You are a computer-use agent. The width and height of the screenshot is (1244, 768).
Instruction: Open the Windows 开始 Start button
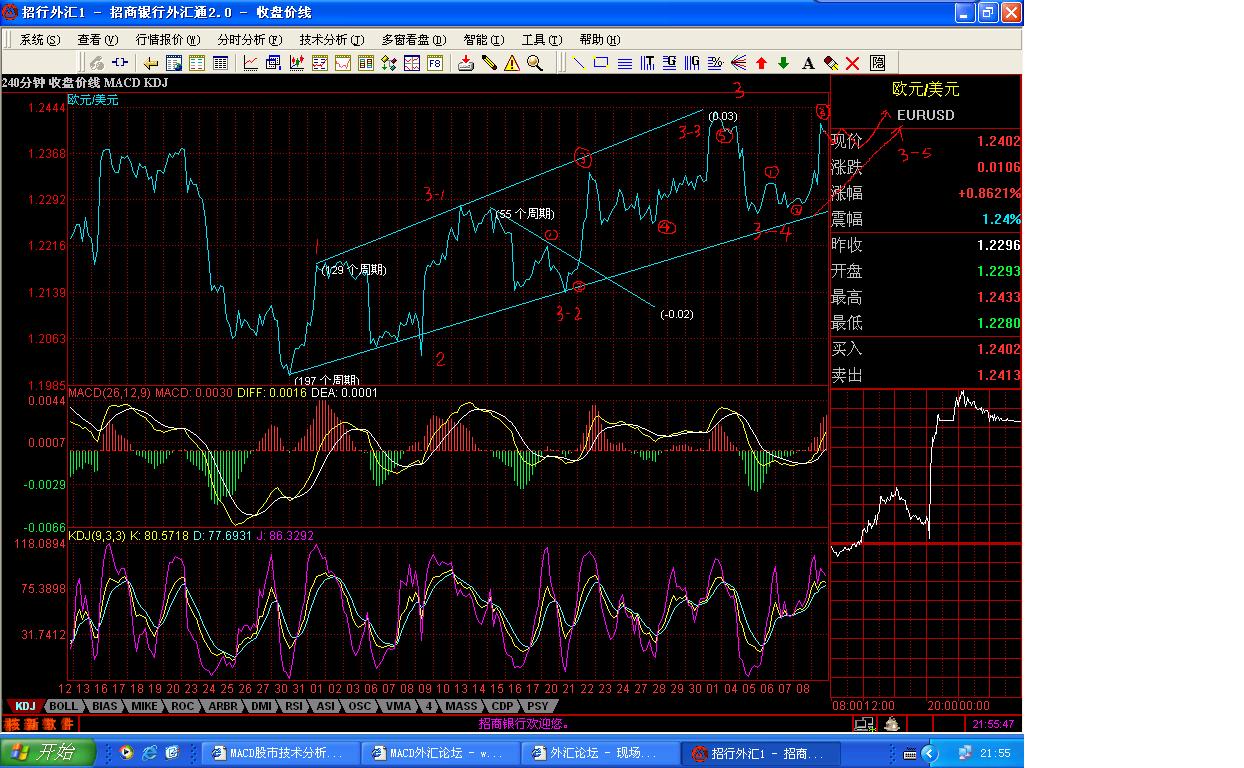[48, 752]
